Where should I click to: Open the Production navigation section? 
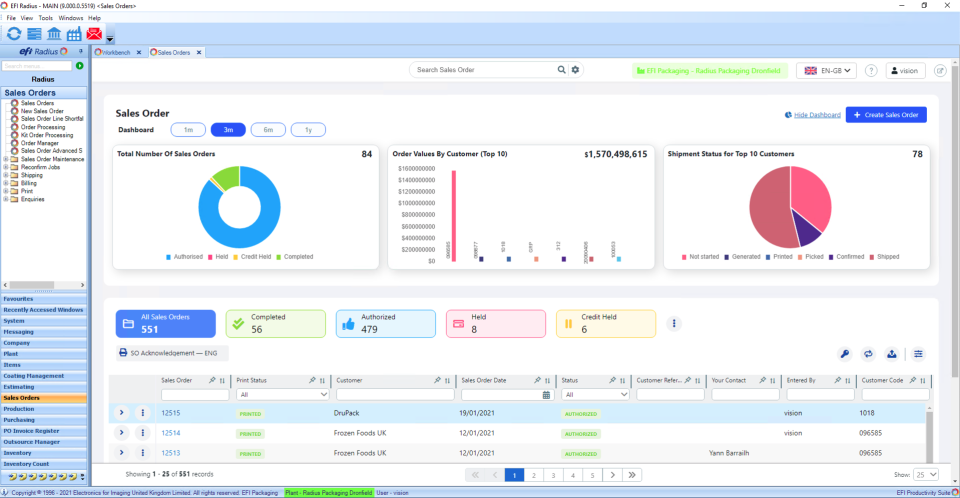(43, 409)
